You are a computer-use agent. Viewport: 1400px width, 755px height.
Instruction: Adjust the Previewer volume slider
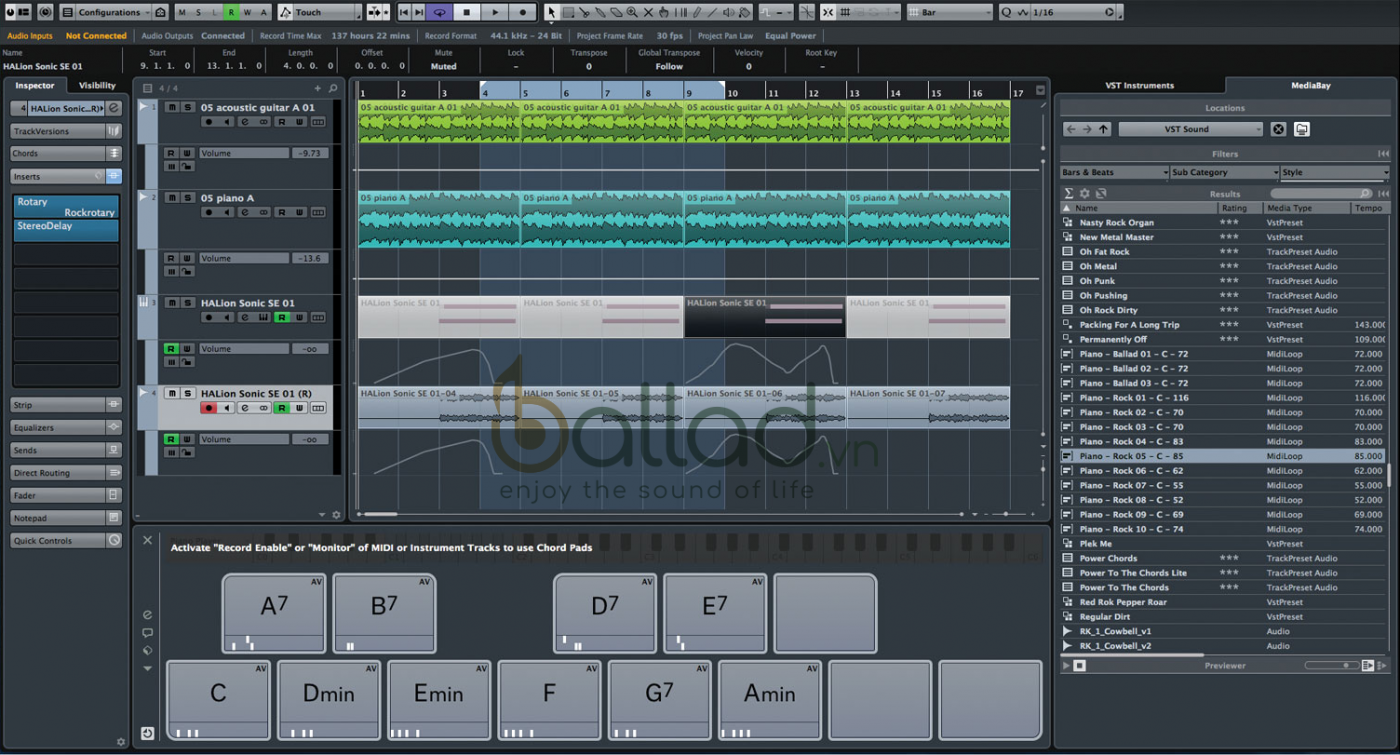[x=1330, y=665]
